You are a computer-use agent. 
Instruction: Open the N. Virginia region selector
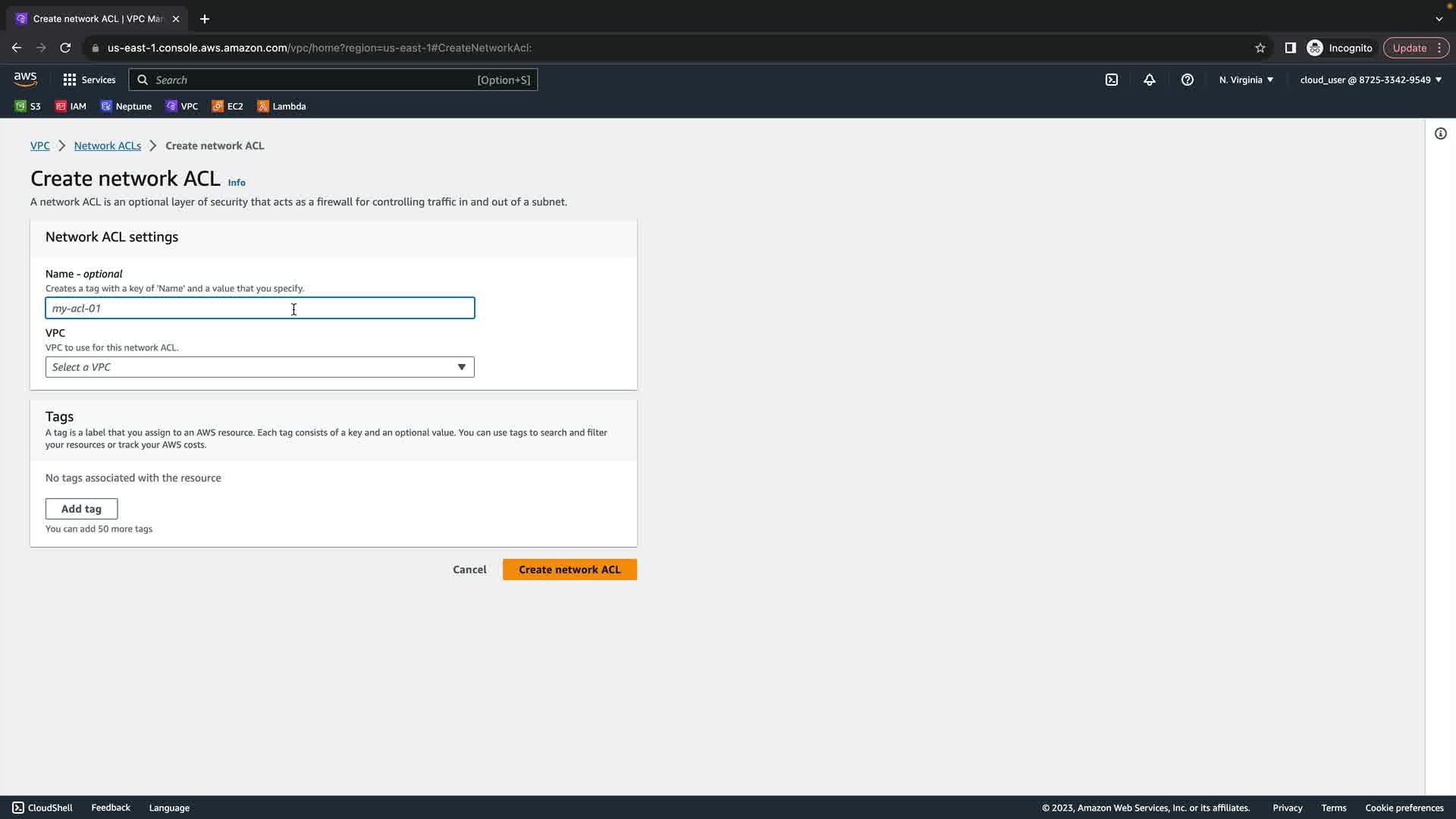(x=1246, y=80)
